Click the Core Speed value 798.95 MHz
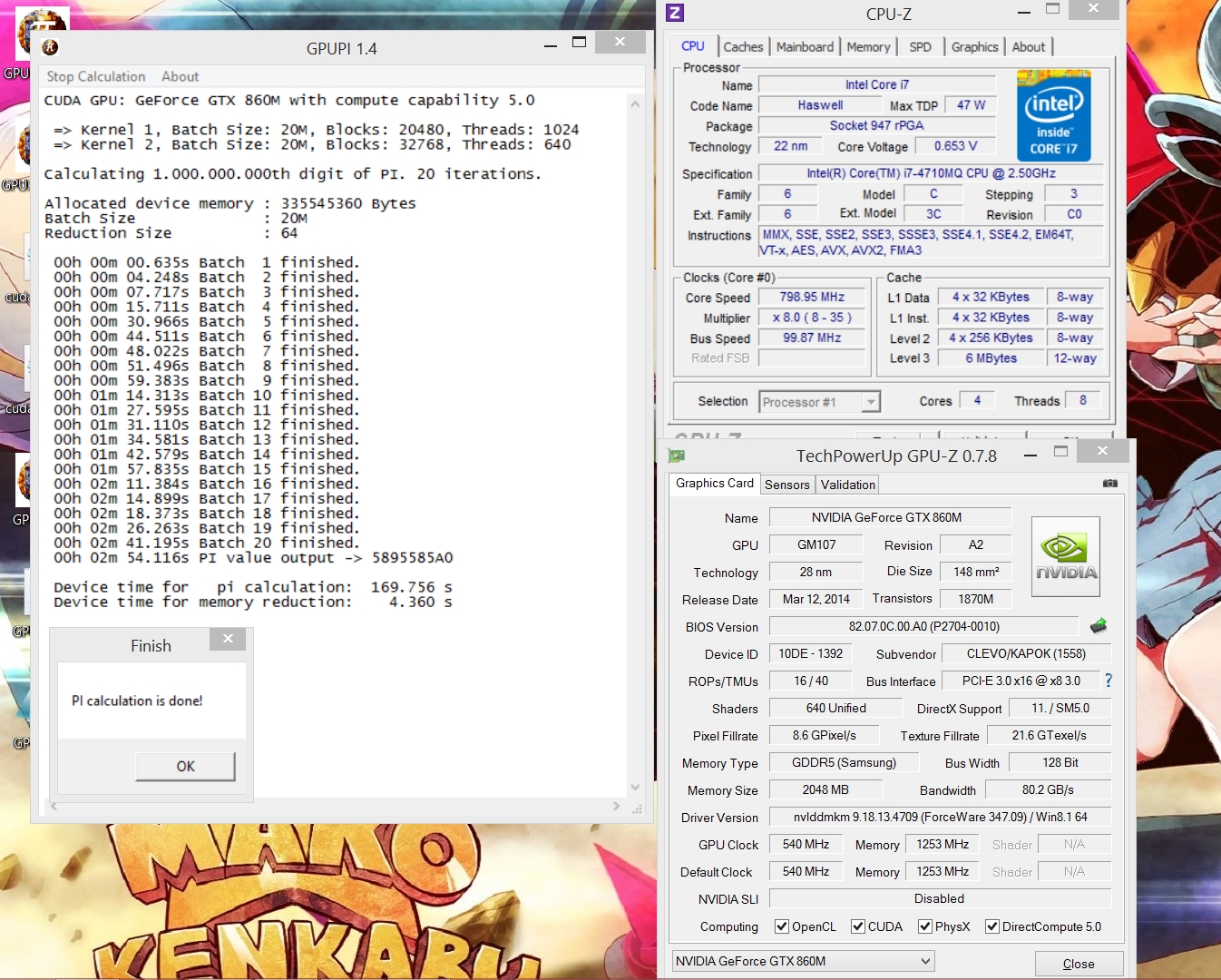This screenshot has height=980, width=1221. pyautogui.click(x=812, y=297)
